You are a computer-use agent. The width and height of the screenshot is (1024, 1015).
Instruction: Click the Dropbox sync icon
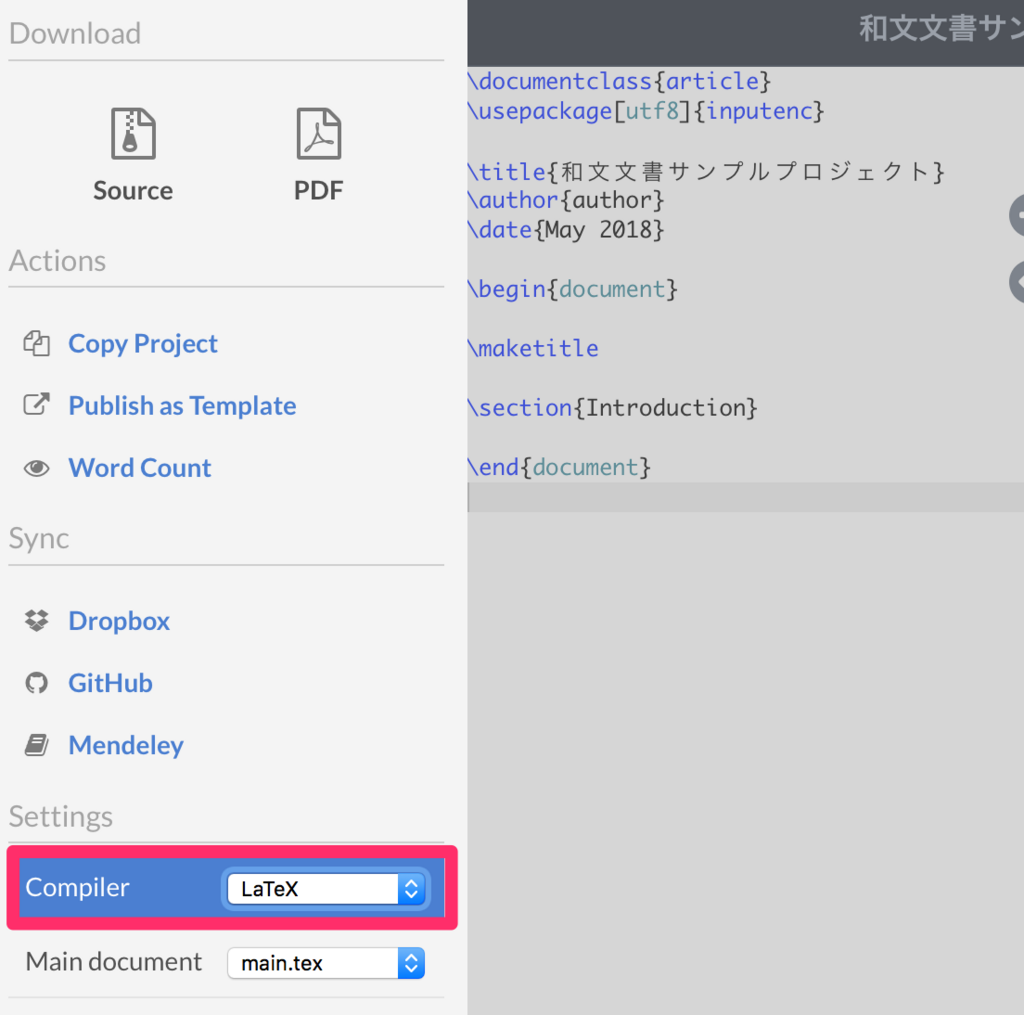pyautogui.click(x=36, y=620)
